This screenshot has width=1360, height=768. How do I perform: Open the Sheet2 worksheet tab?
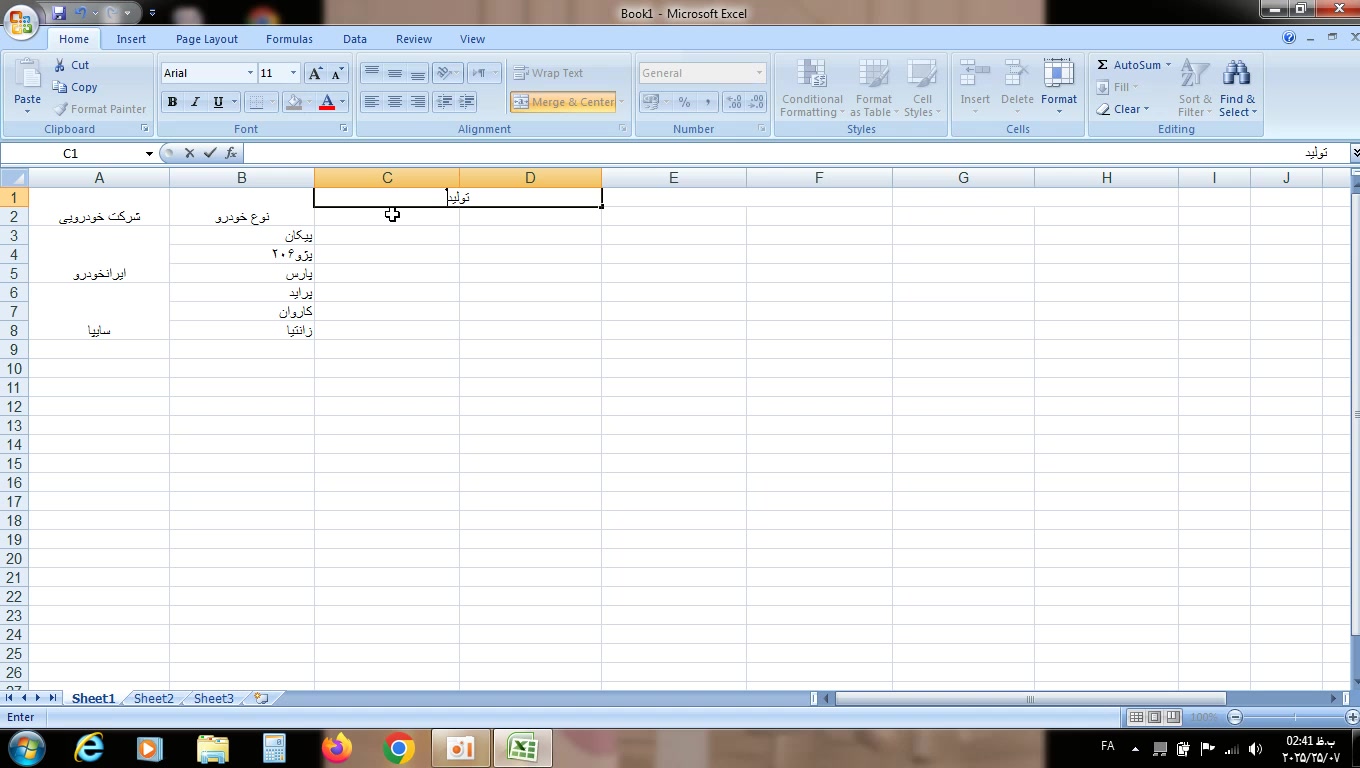153,698
